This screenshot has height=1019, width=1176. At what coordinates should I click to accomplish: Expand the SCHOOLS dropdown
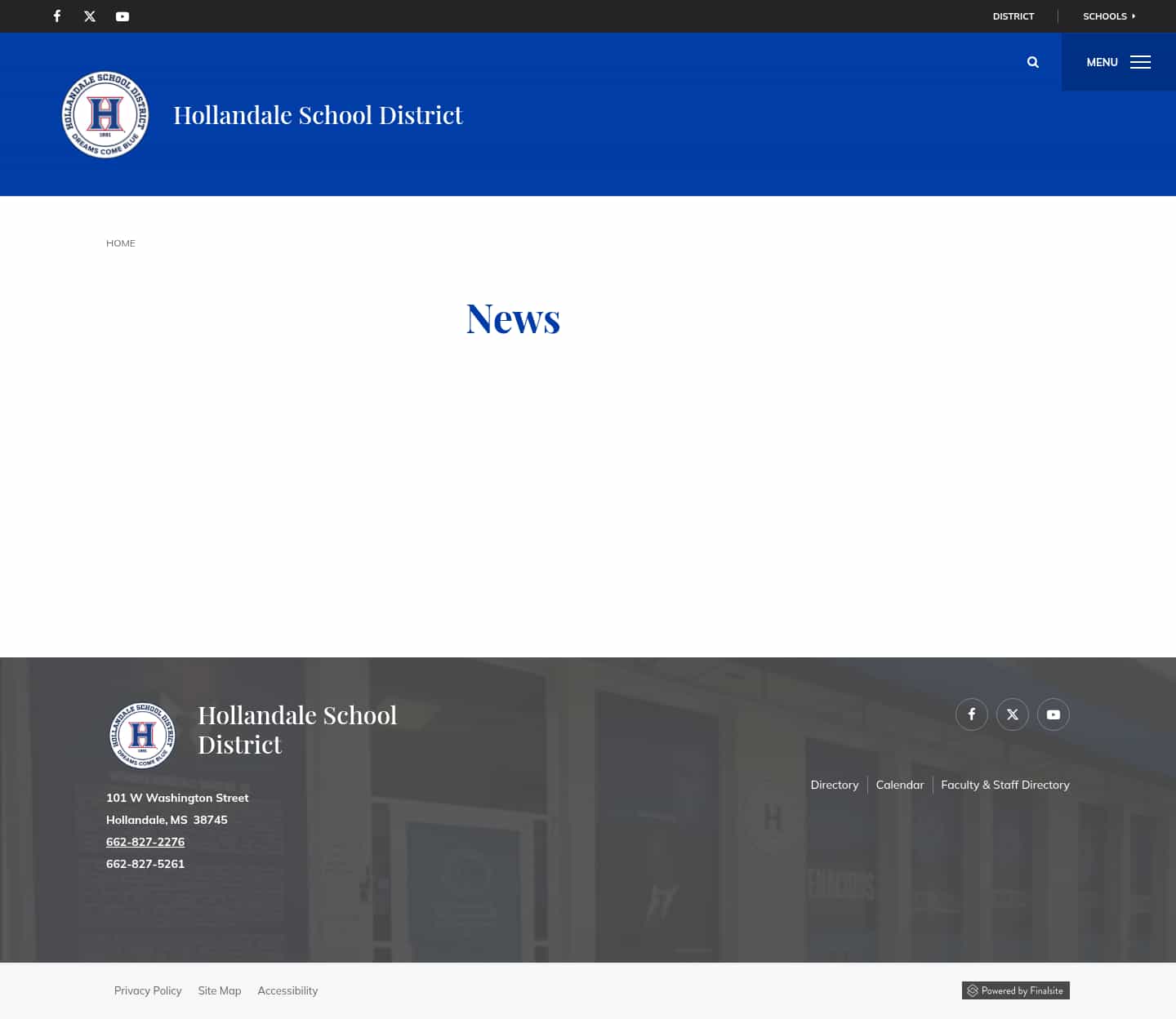(1104, 16)
